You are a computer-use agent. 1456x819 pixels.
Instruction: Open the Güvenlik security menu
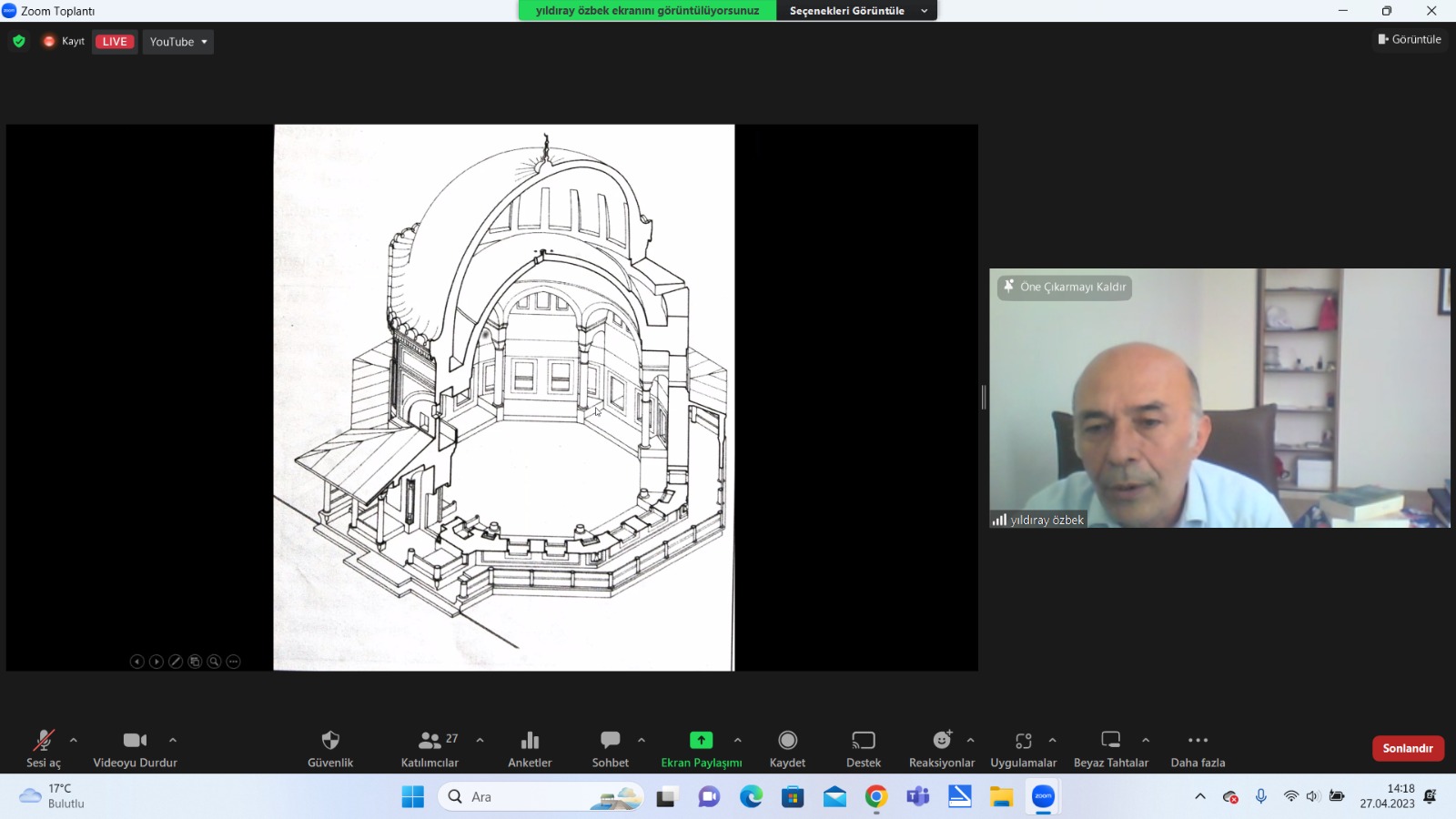(330, 748)
